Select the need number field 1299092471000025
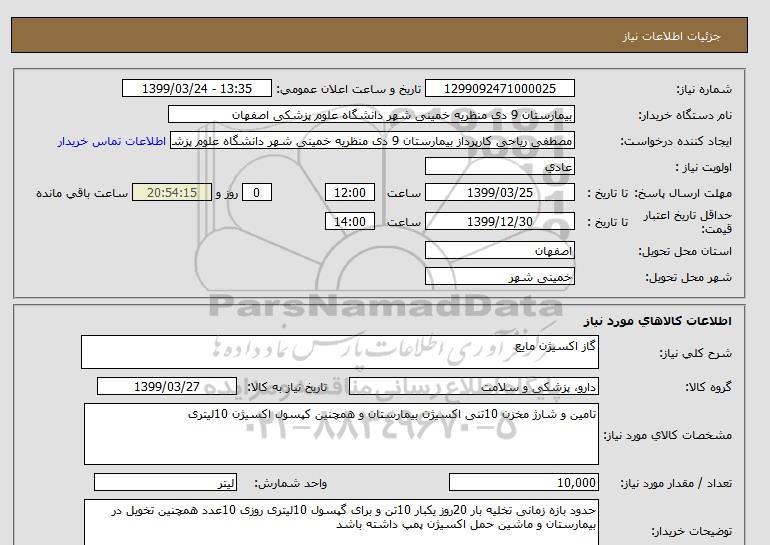Screen dimensions: 770x545 pos(499,88)
